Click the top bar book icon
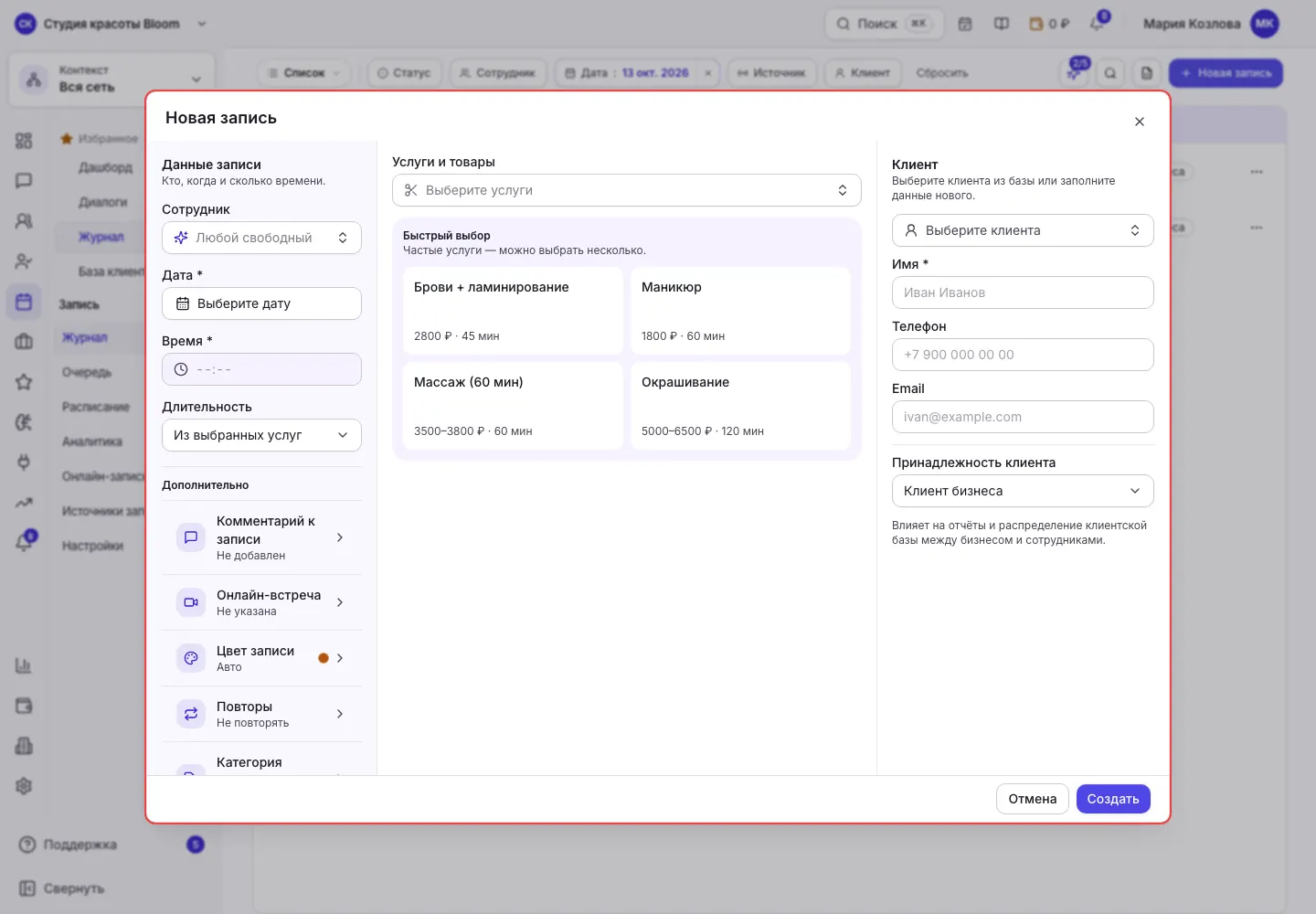1316x914 pixels. [x=1002, y=24]
